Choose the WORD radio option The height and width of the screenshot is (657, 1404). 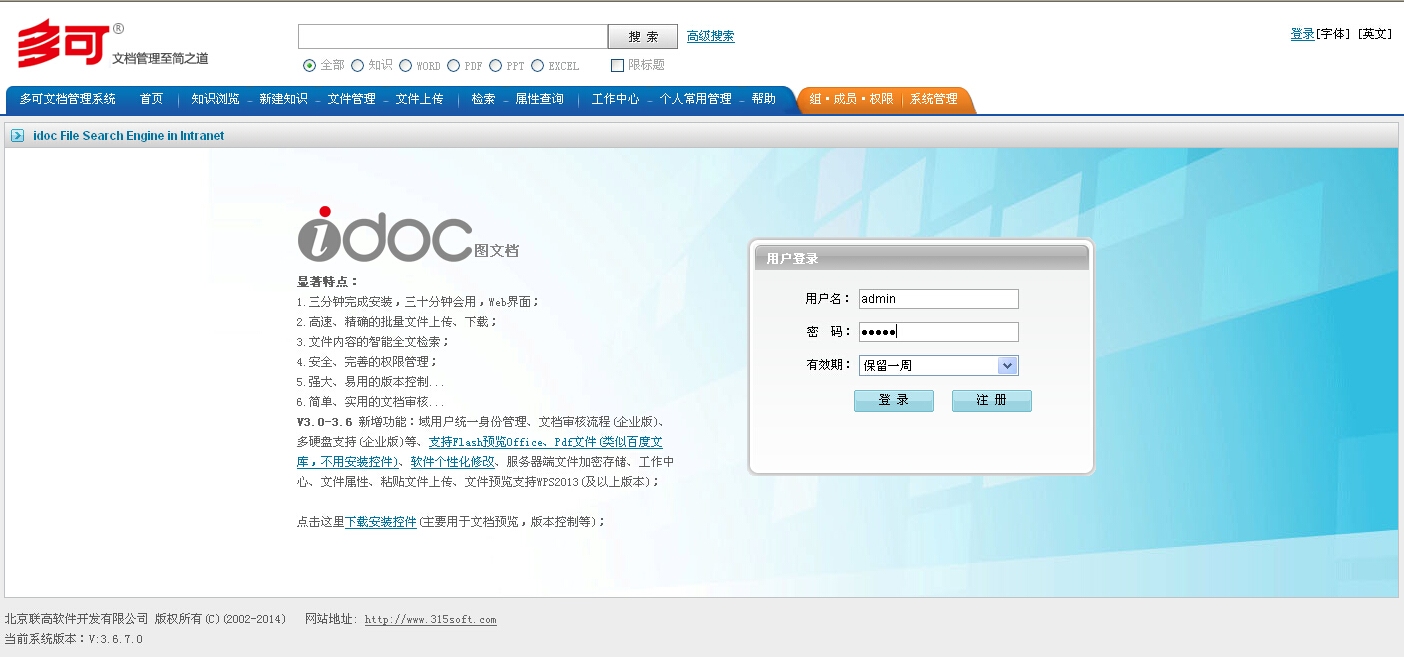click(406, 66)
